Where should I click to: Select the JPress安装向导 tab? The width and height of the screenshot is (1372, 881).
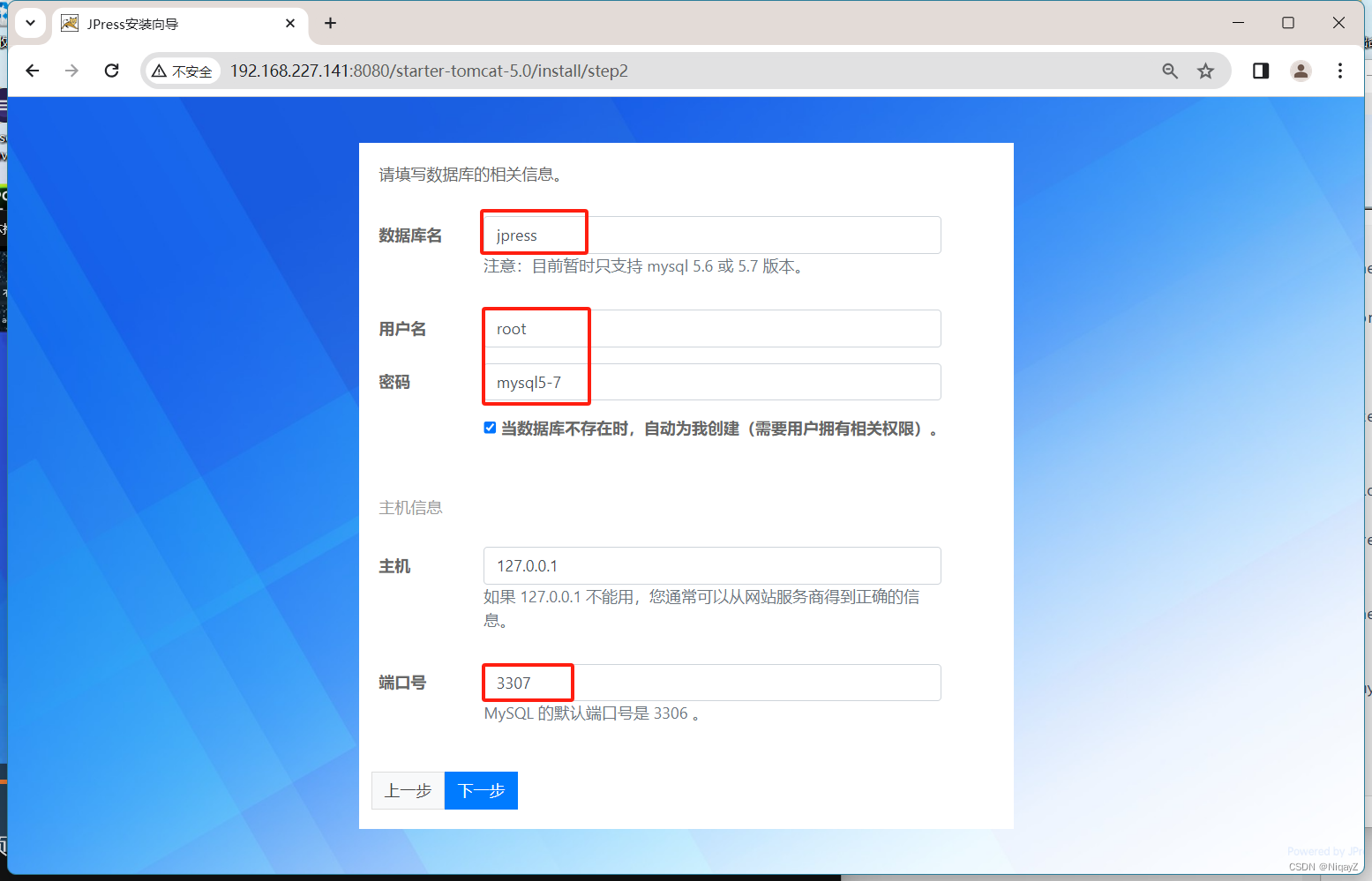click(180, 24)
